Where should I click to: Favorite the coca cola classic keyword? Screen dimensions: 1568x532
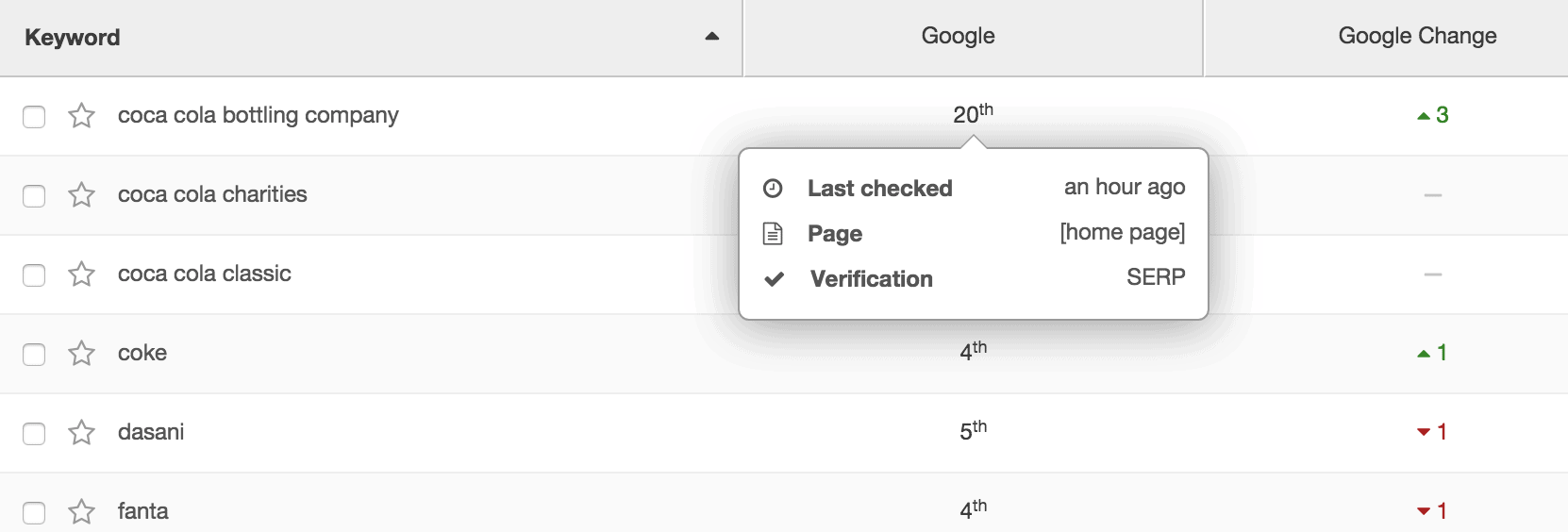click(82, 274)
